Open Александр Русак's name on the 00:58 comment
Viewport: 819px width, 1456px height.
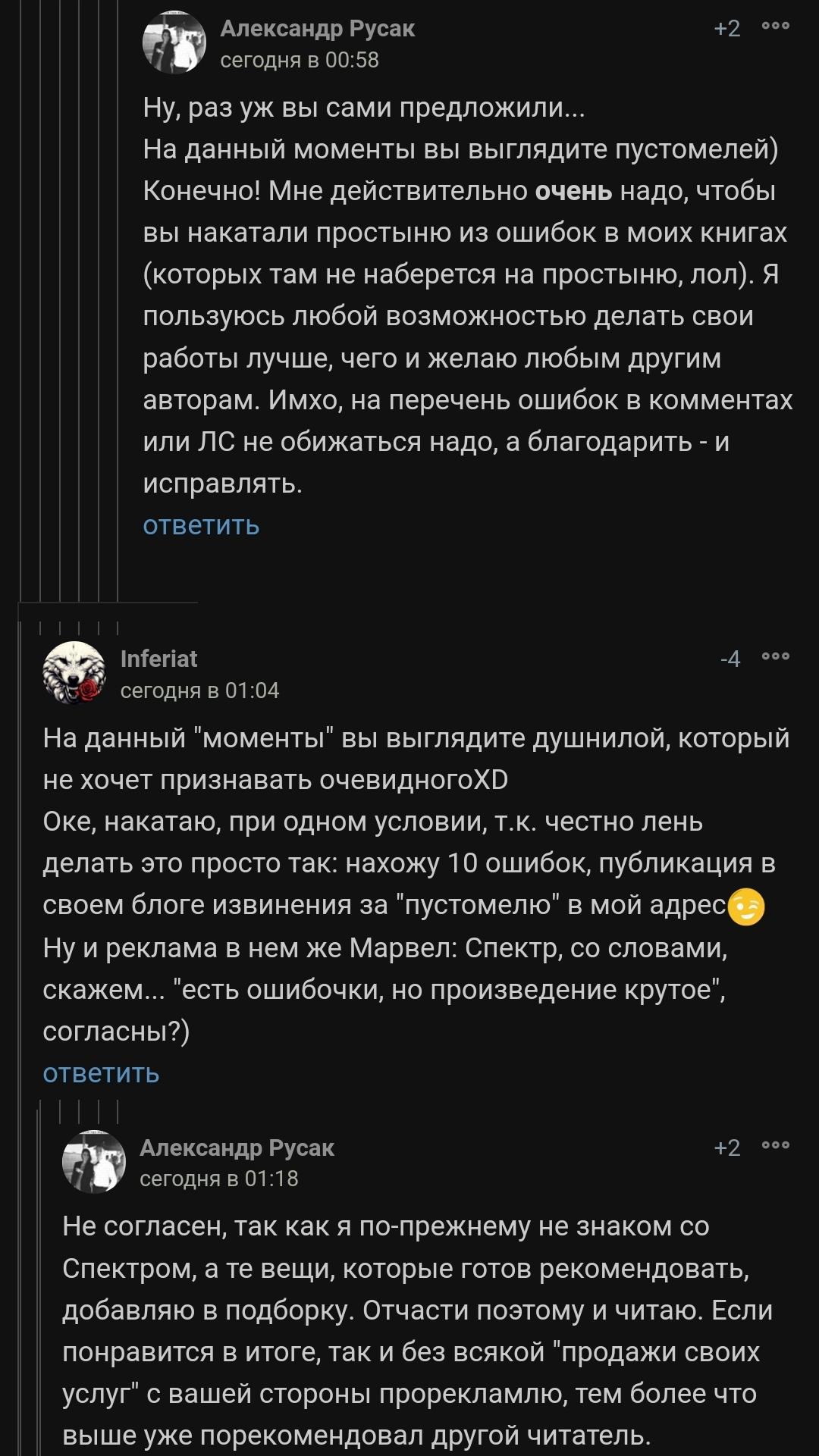point(317,29)
